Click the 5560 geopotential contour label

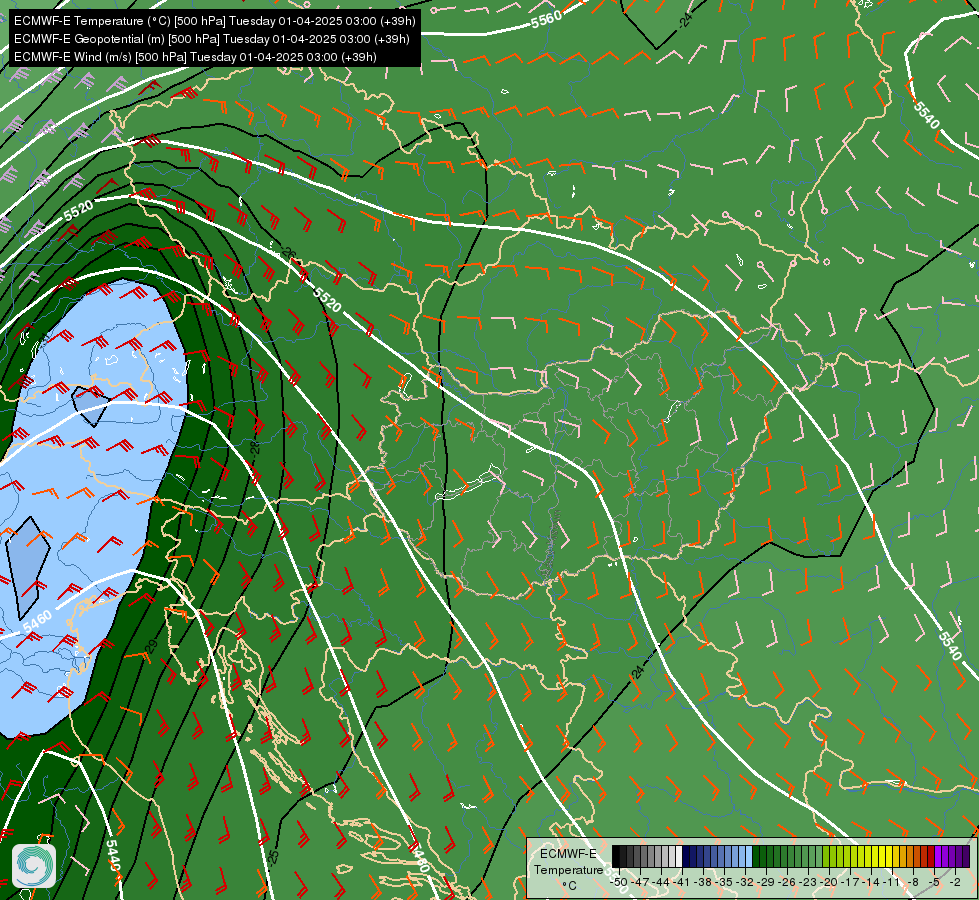546,20
